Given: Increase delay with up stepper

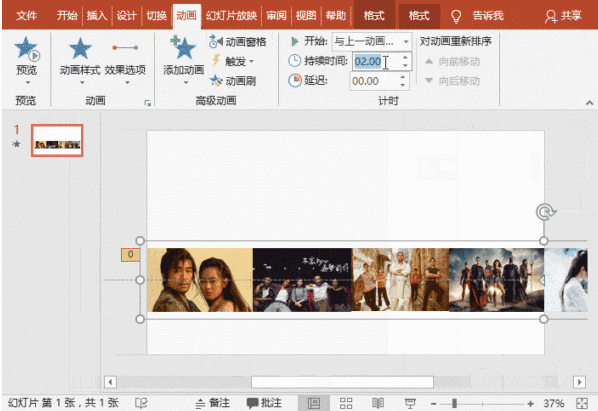Looking at the screenshot, I should point(403,77).
